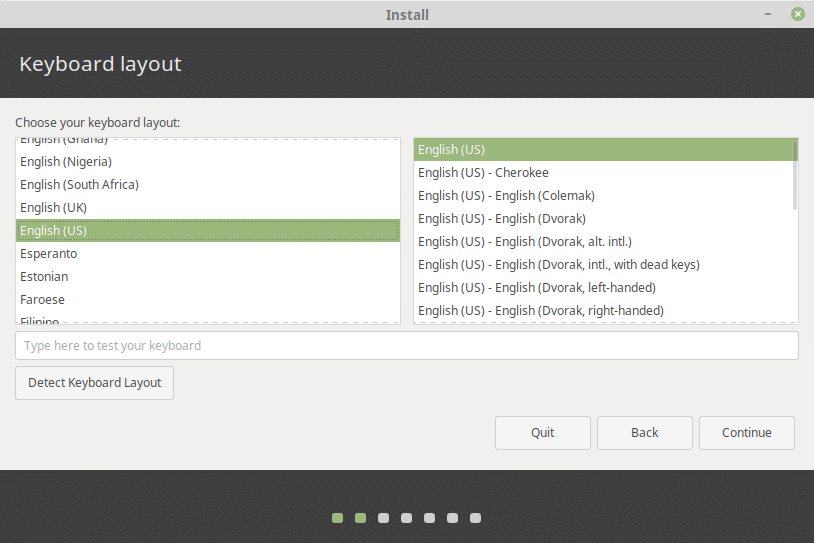This screenshot has width=814, height=543.
Task: Click the Detect Keyboard Layout button
Action: pyautogui.click(x=94, y=383)
